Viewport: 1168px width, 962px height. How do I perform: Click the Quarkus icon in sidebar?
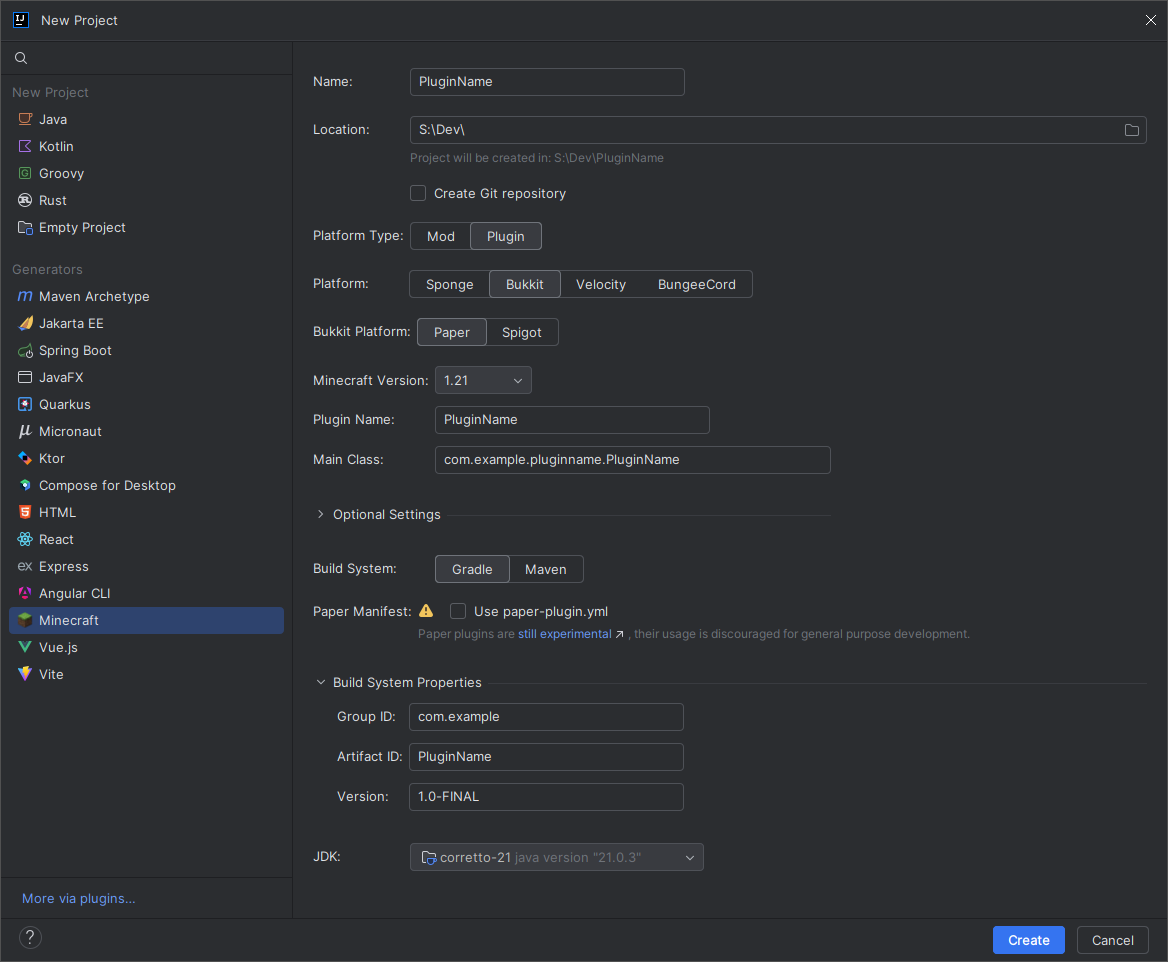point(25,404)
